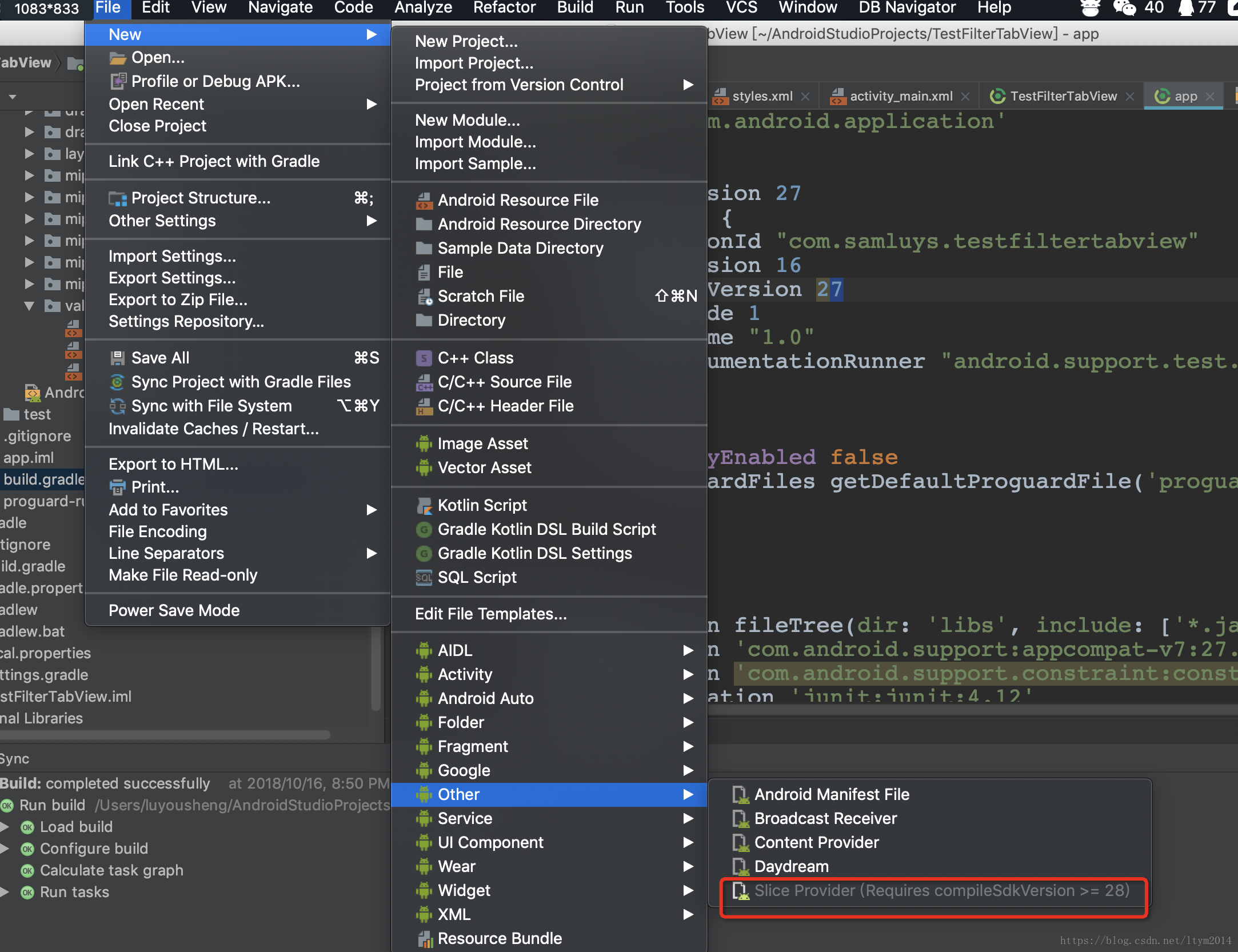
Task: Choose Edit File Templates entry
Action: [x=549, y=614]
